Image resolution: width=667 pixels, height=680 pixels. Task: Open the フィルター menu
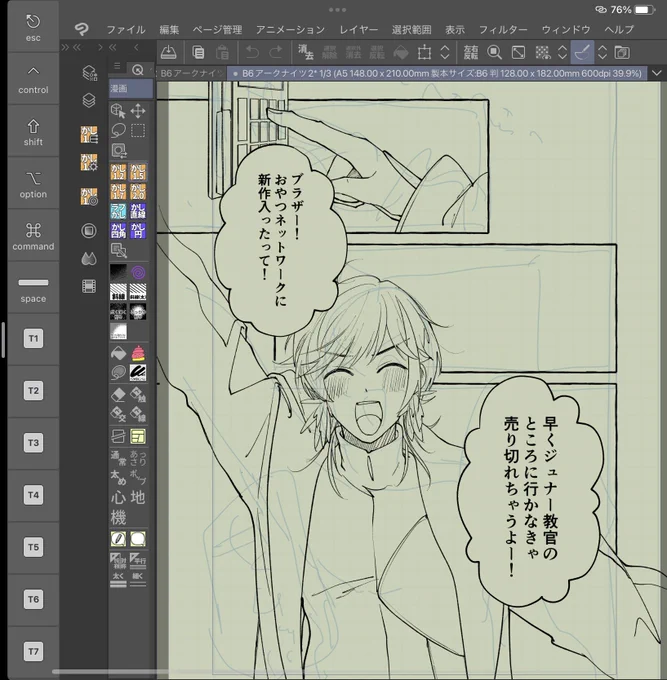point(503,29)
